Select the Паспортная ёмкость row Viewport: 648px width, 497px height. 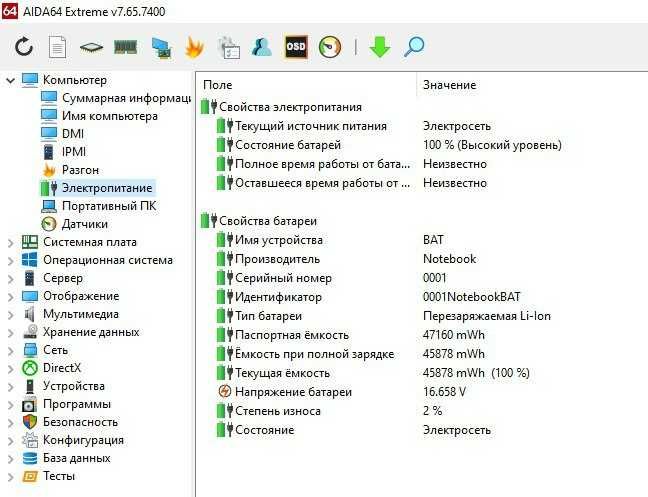(x=351, y=335)
